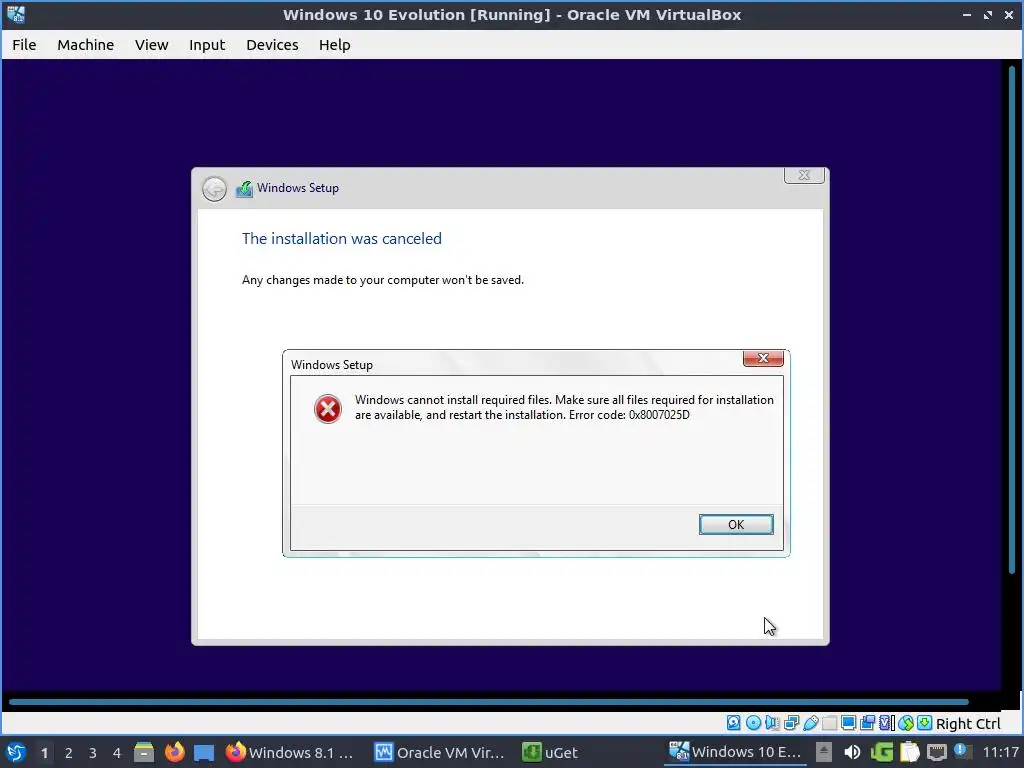1024x768 pixels.
Task: Click the show desktop taskbar icon
Action: [204, 752]
